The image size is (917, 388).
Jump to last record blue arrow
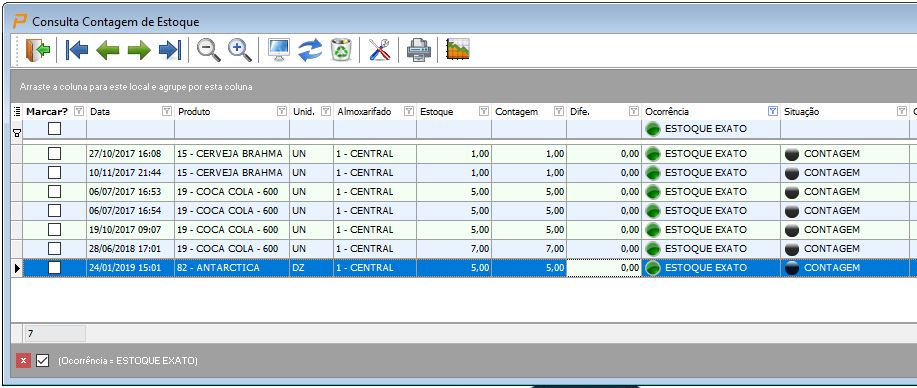point(170,50)
